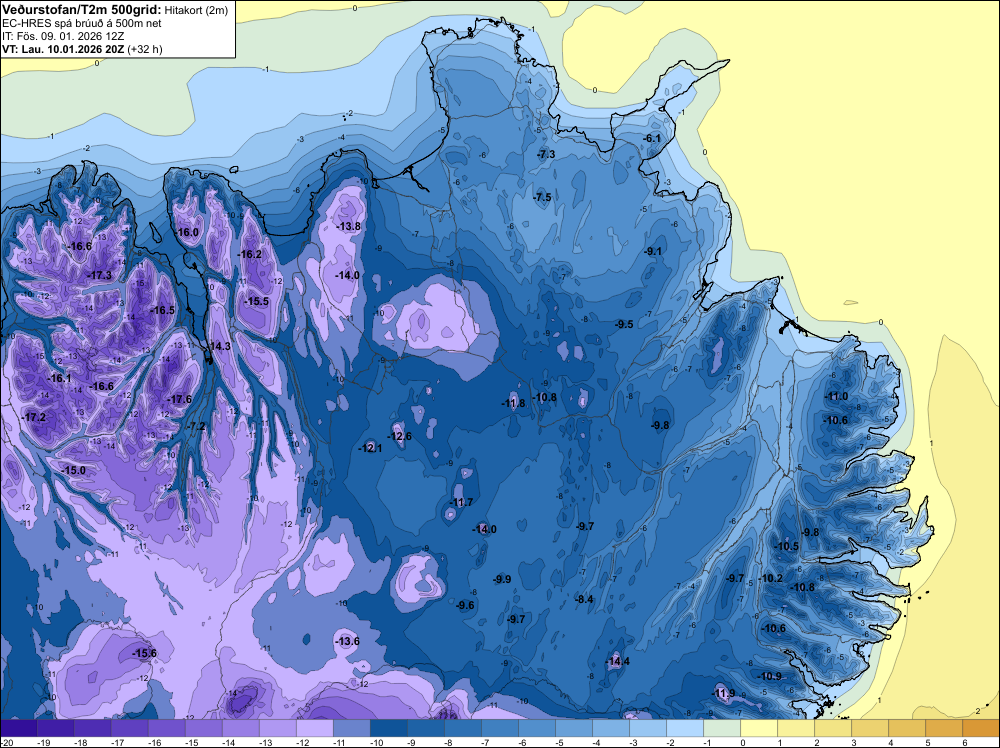
Task: Click the 'Hitakort (2m)' subtitle
Action: coord(196,10)
